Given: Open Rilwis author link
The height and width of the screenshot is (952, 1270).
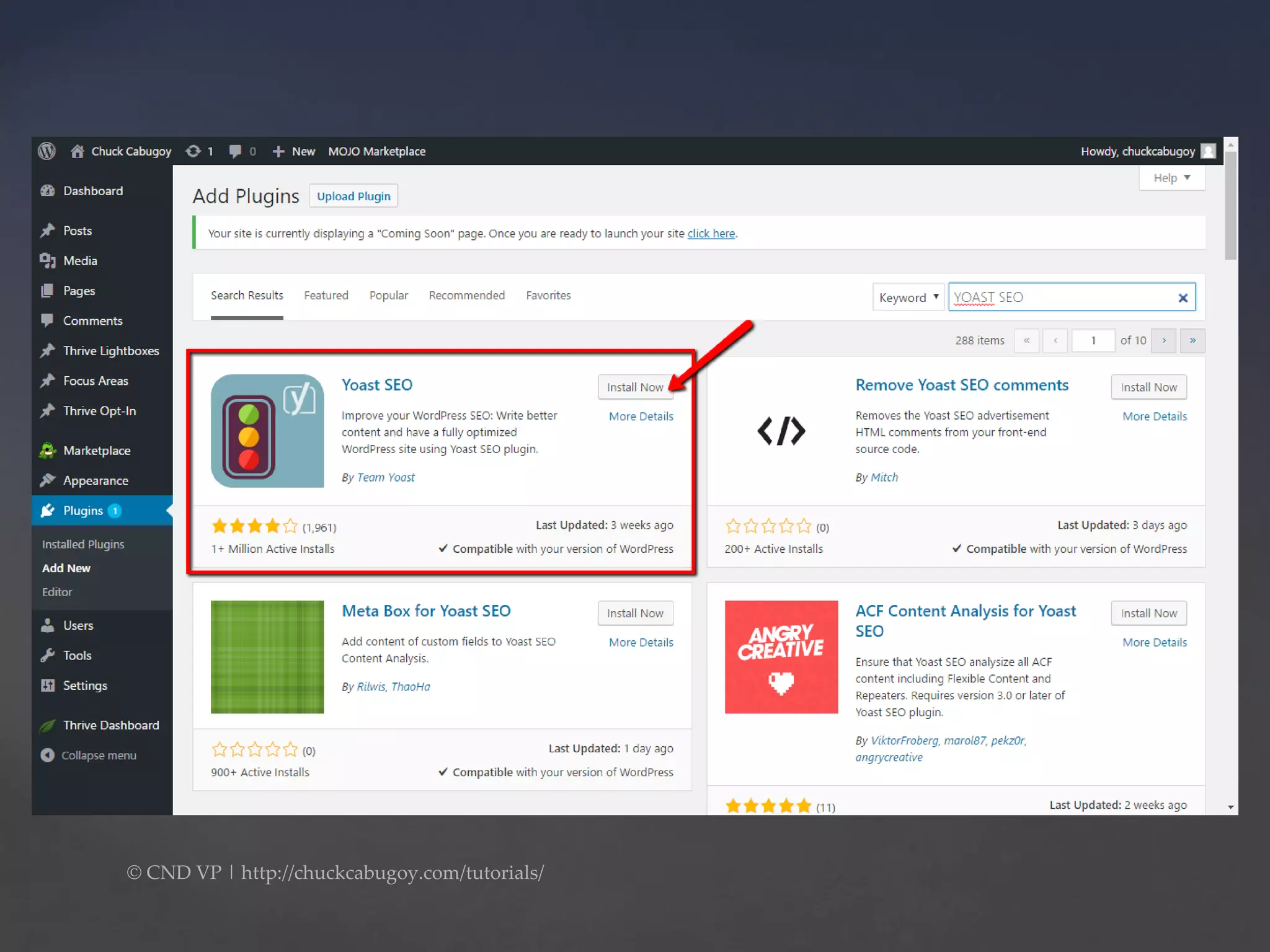Looking at the screenshot, I should coord(371,687).
